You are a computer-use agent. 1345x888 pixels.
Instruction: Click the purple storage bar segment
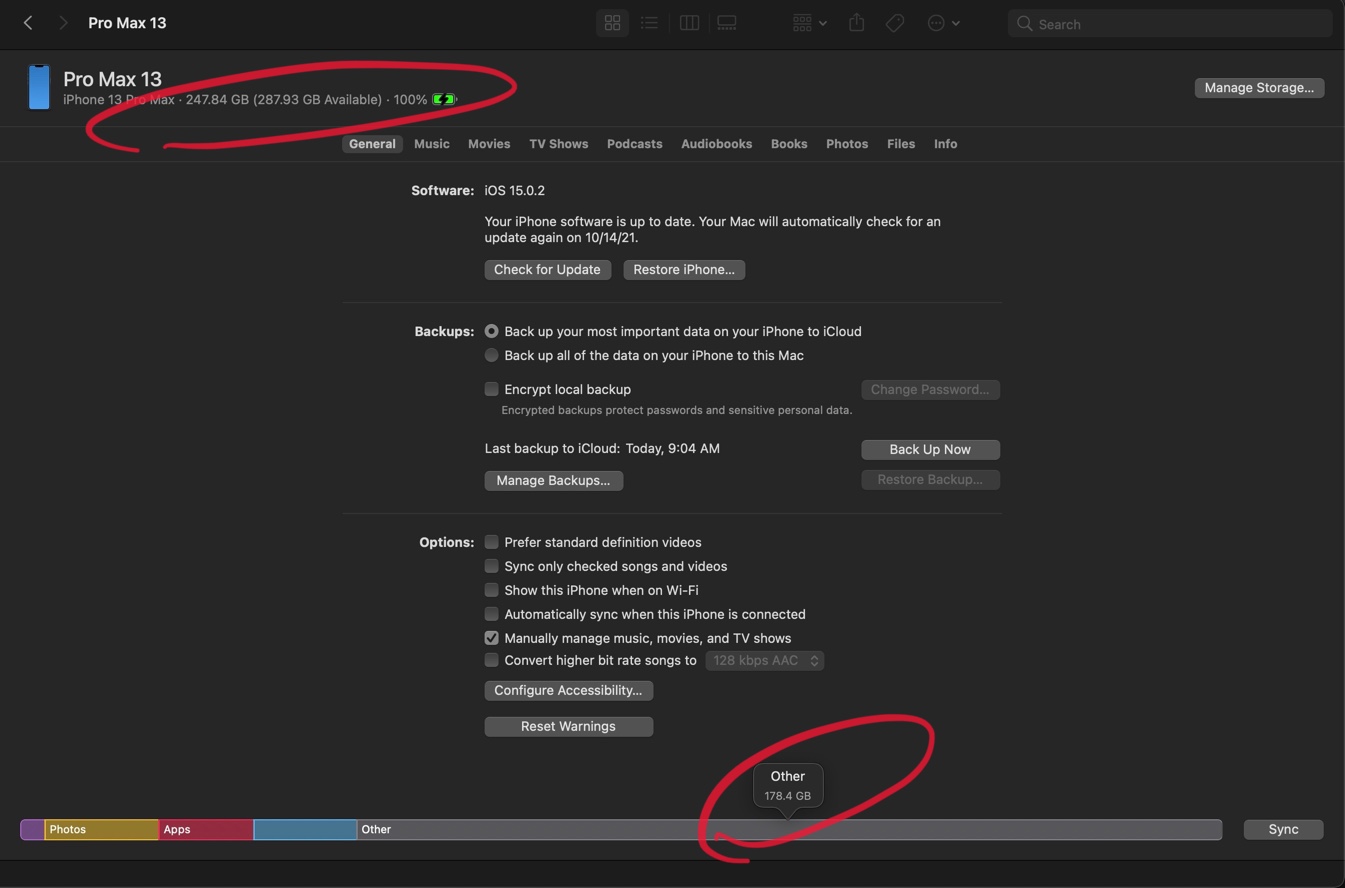(32, 830)
